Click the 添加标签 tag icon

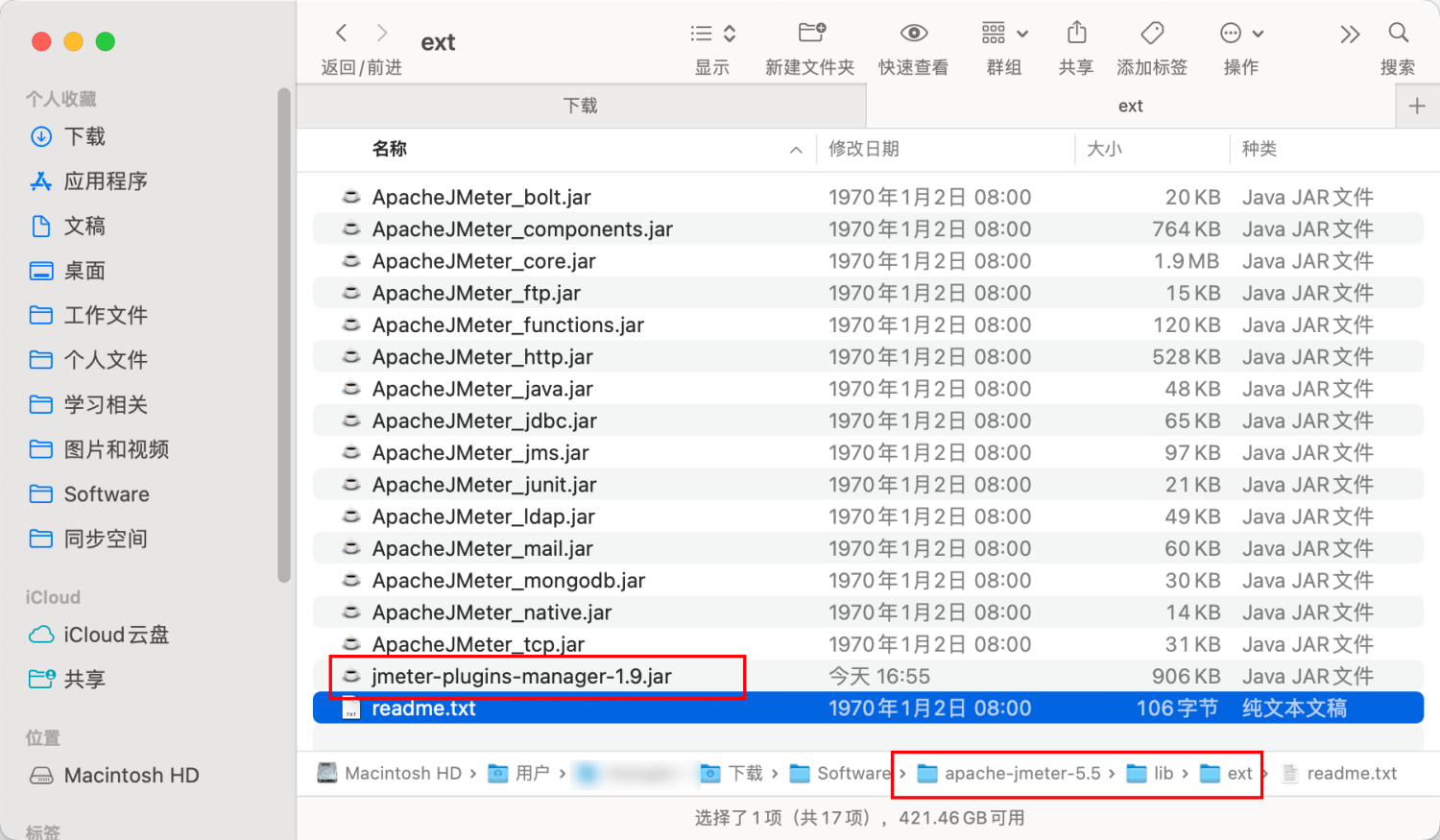[x=1152, y=34]
